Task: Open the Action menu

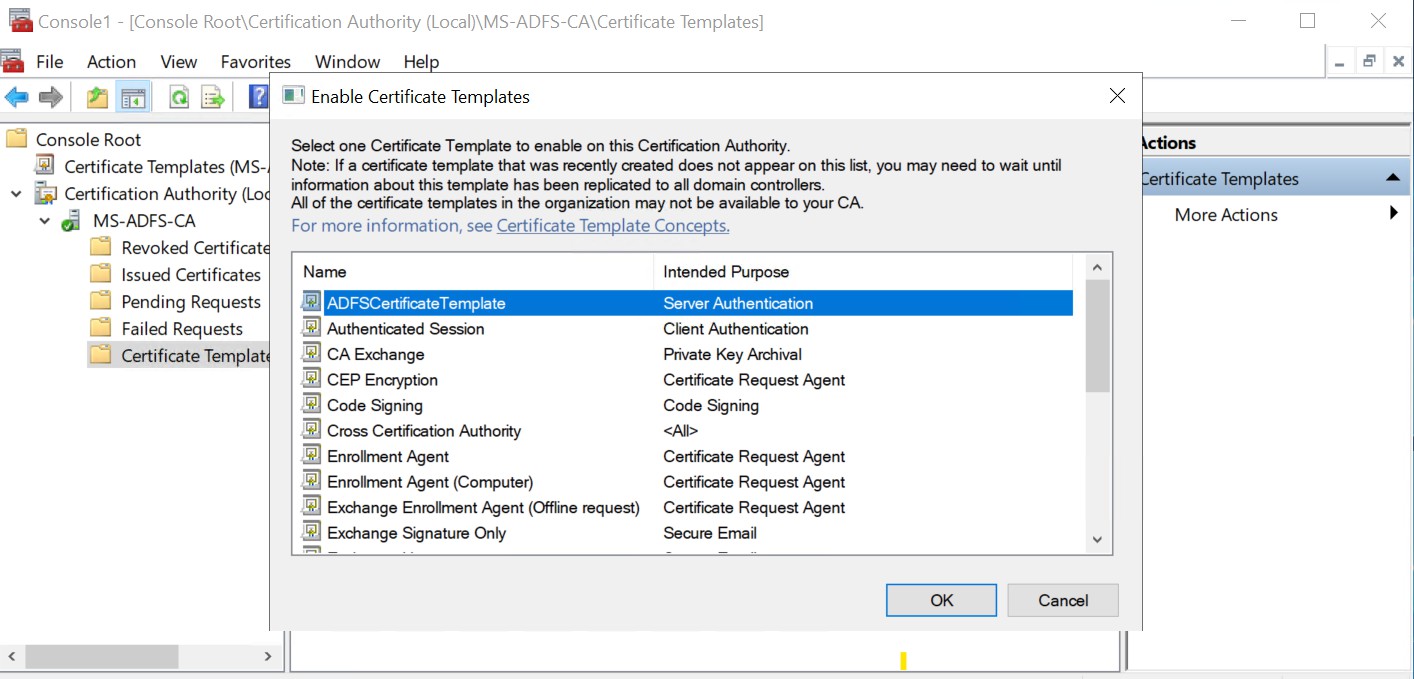Action: tap(111, 61)
